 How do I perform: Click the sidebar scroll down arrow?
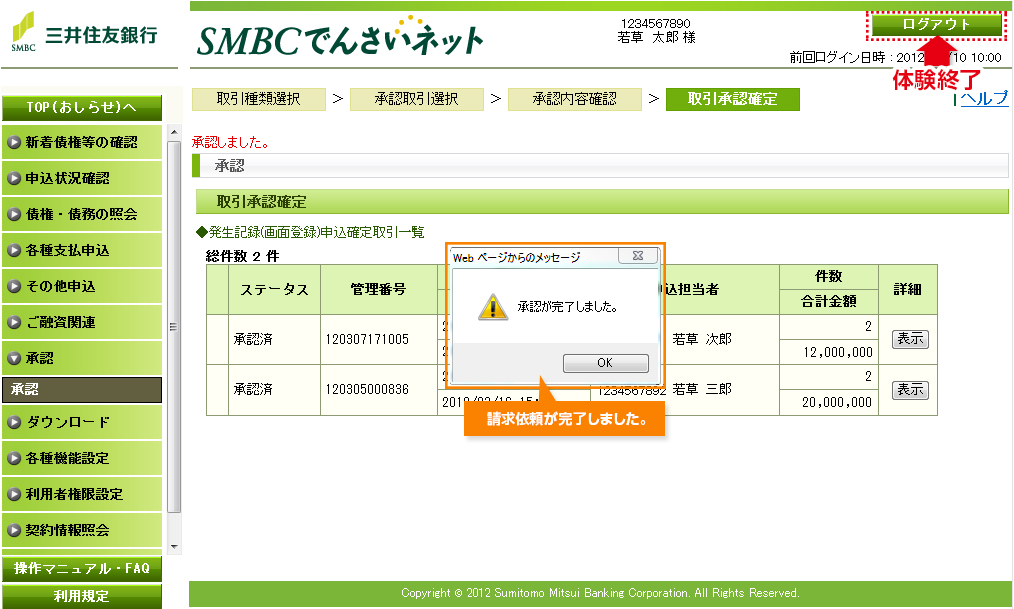(174, 547)
